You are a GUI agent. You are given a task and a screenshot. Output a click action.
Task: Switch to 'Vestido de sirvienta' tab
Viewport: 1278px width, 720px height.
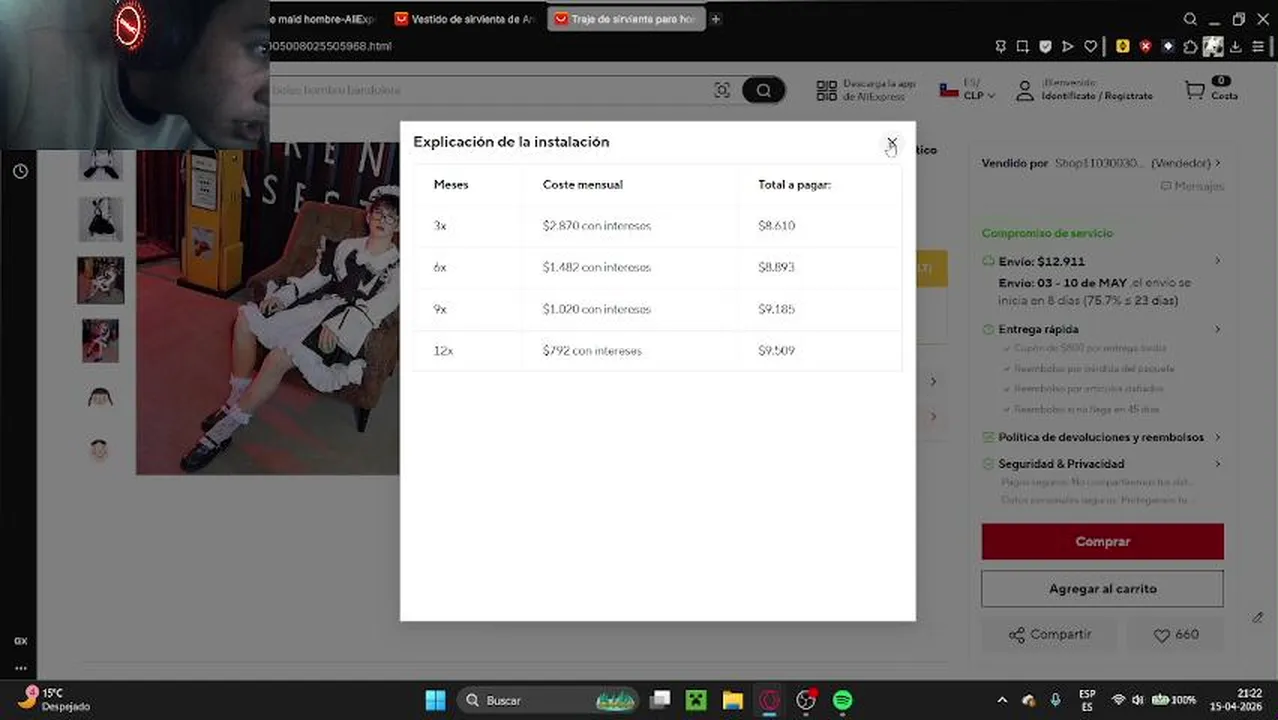pyautogui.click(x=465, y=19)
